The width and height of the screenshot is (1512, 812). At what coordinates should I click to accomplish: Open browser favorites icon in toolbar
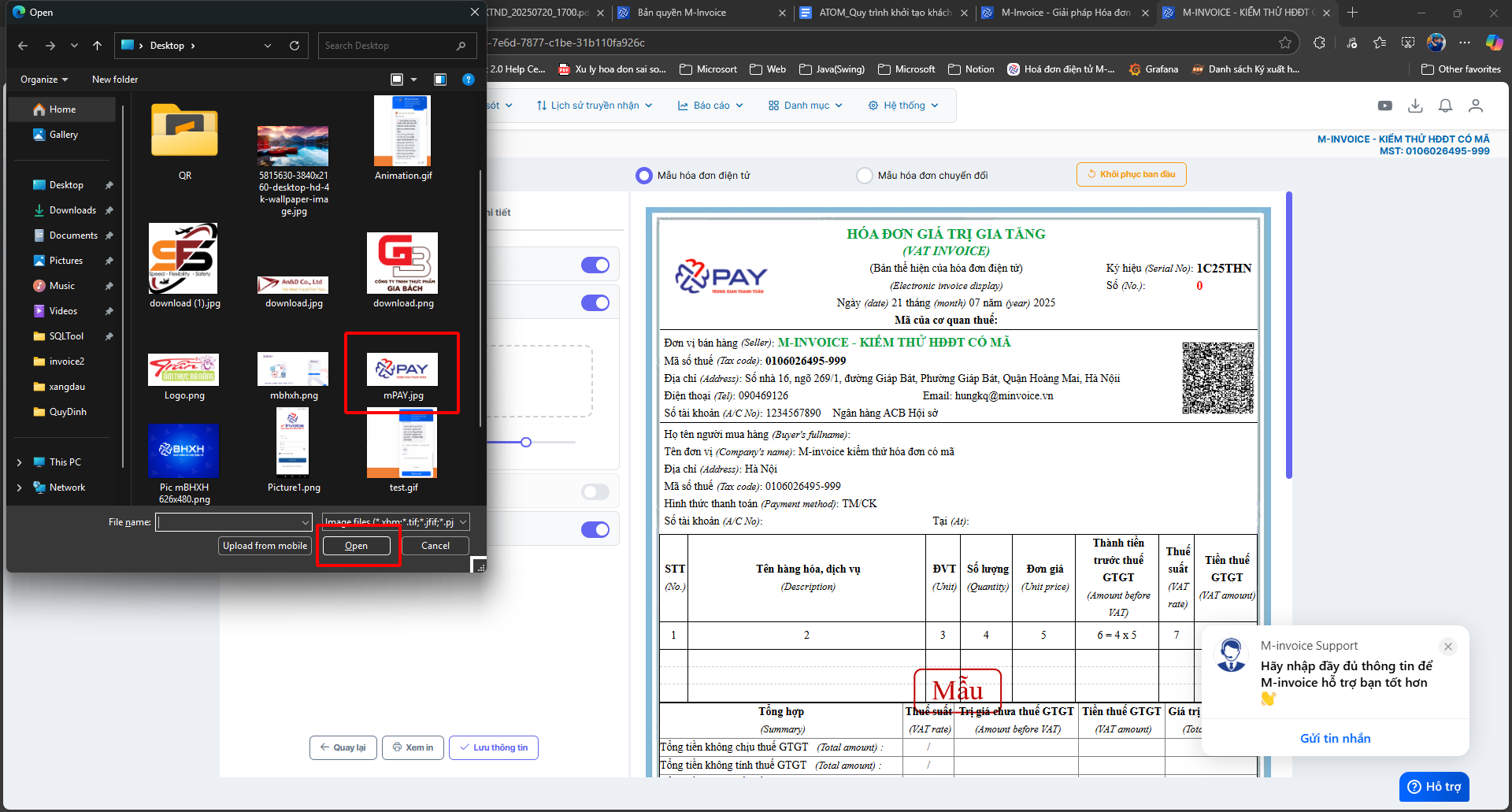point(1380,43)
